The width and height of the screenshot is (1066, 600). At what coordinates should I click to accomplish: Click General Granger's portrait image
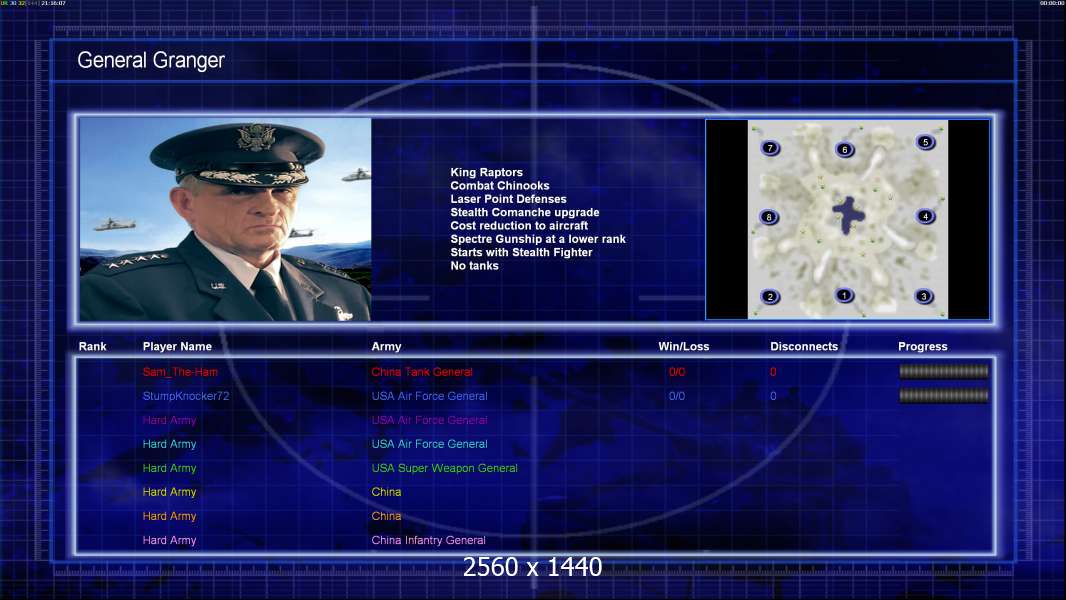coord(225,219)
